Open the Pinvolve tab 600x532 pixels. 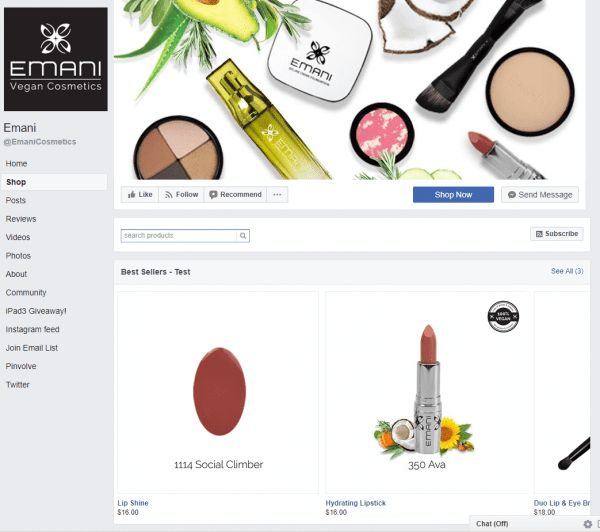click(21, 366)
